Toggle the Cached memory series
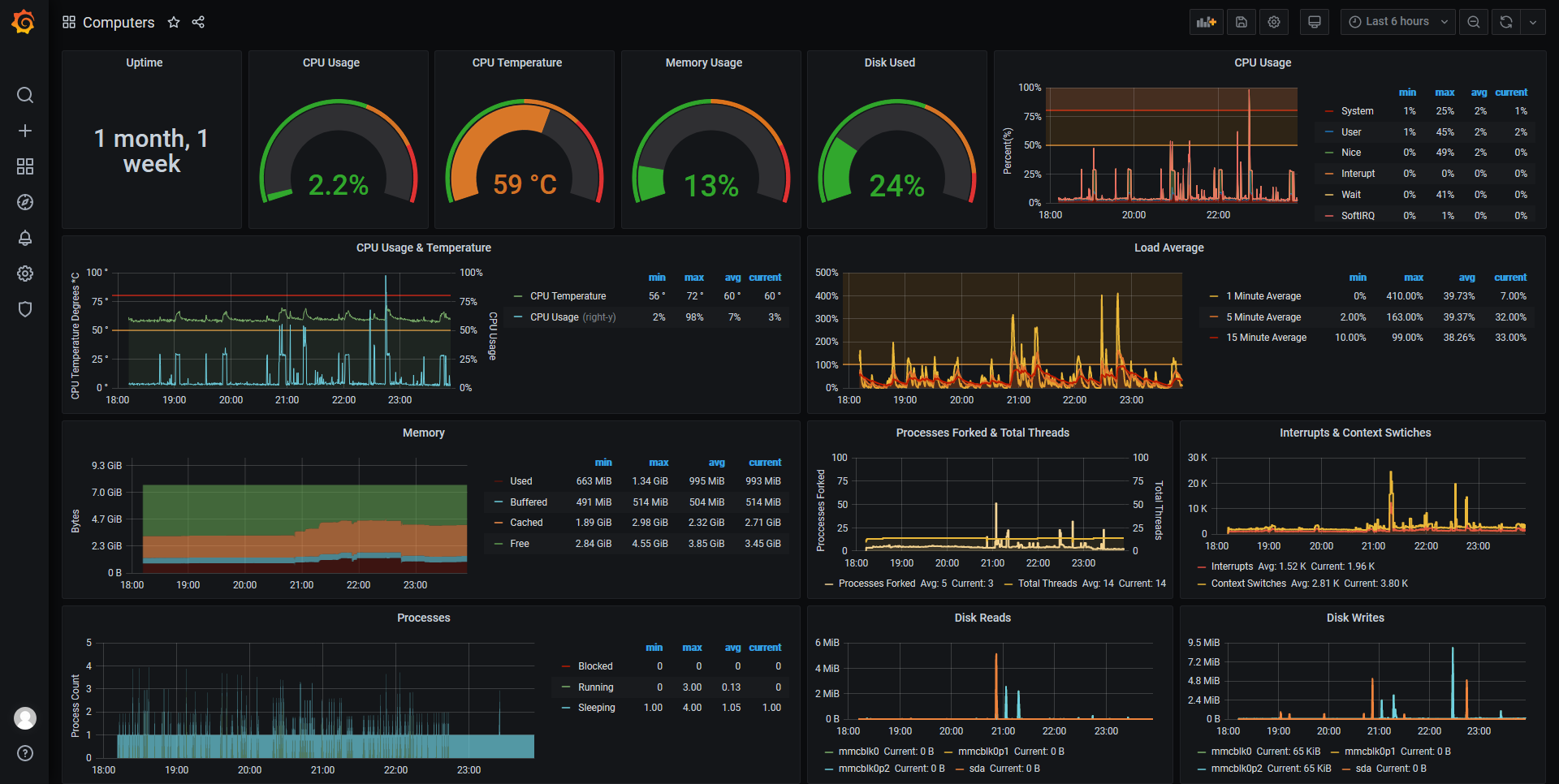1559x784 pixels. click(x=526, y=523)
